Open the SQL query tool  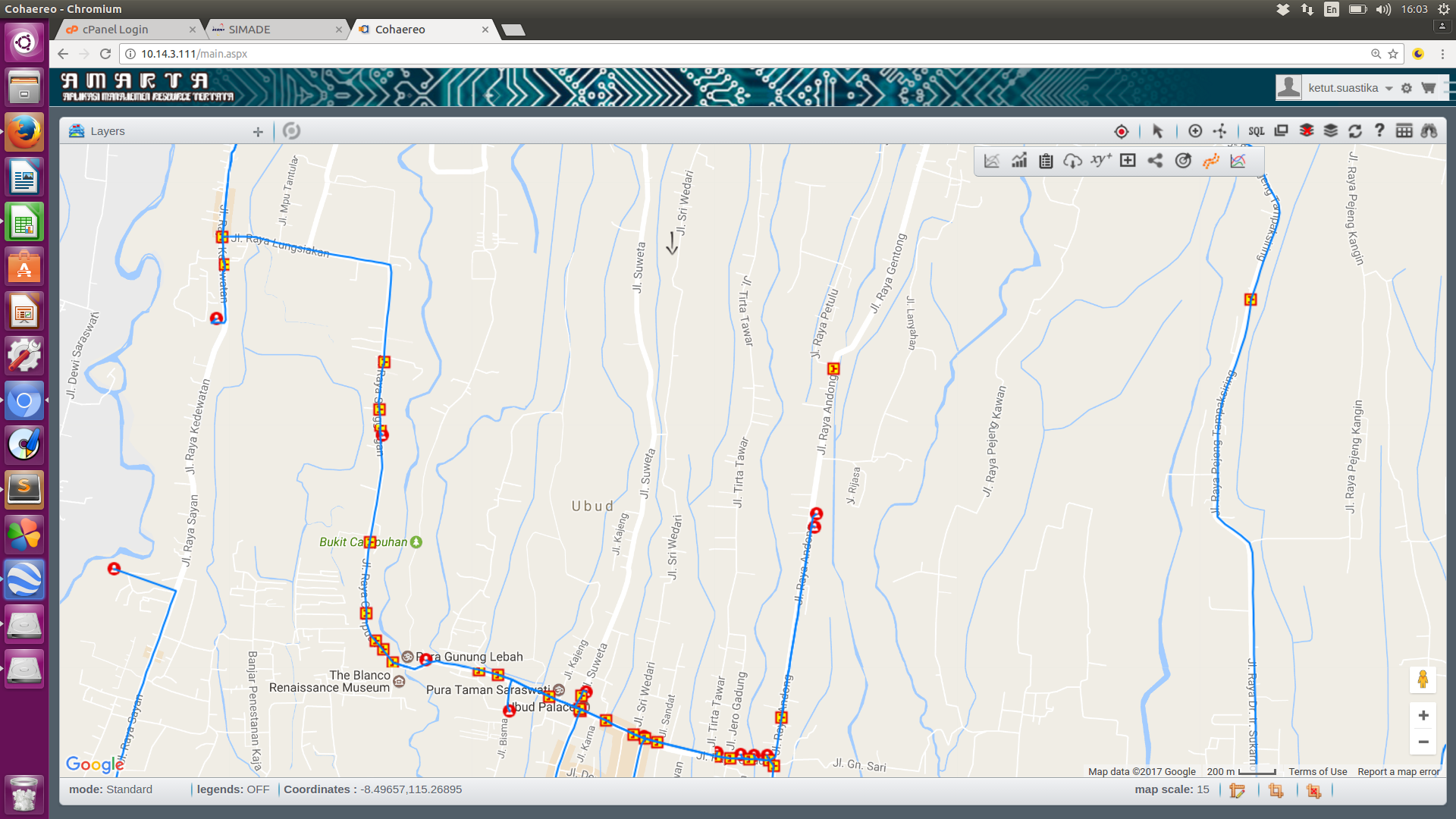(1256, 131)
